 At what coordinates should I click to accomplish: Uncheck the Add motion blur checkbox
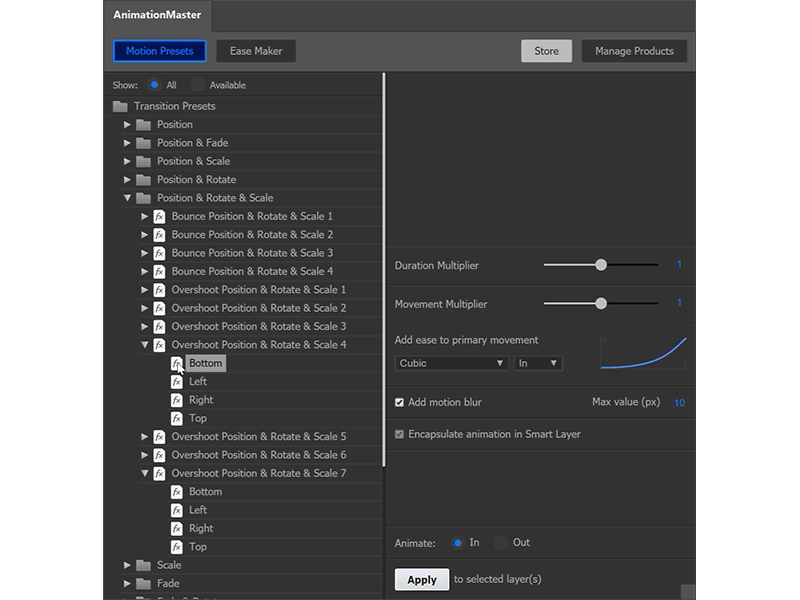[x=399, y=403]
